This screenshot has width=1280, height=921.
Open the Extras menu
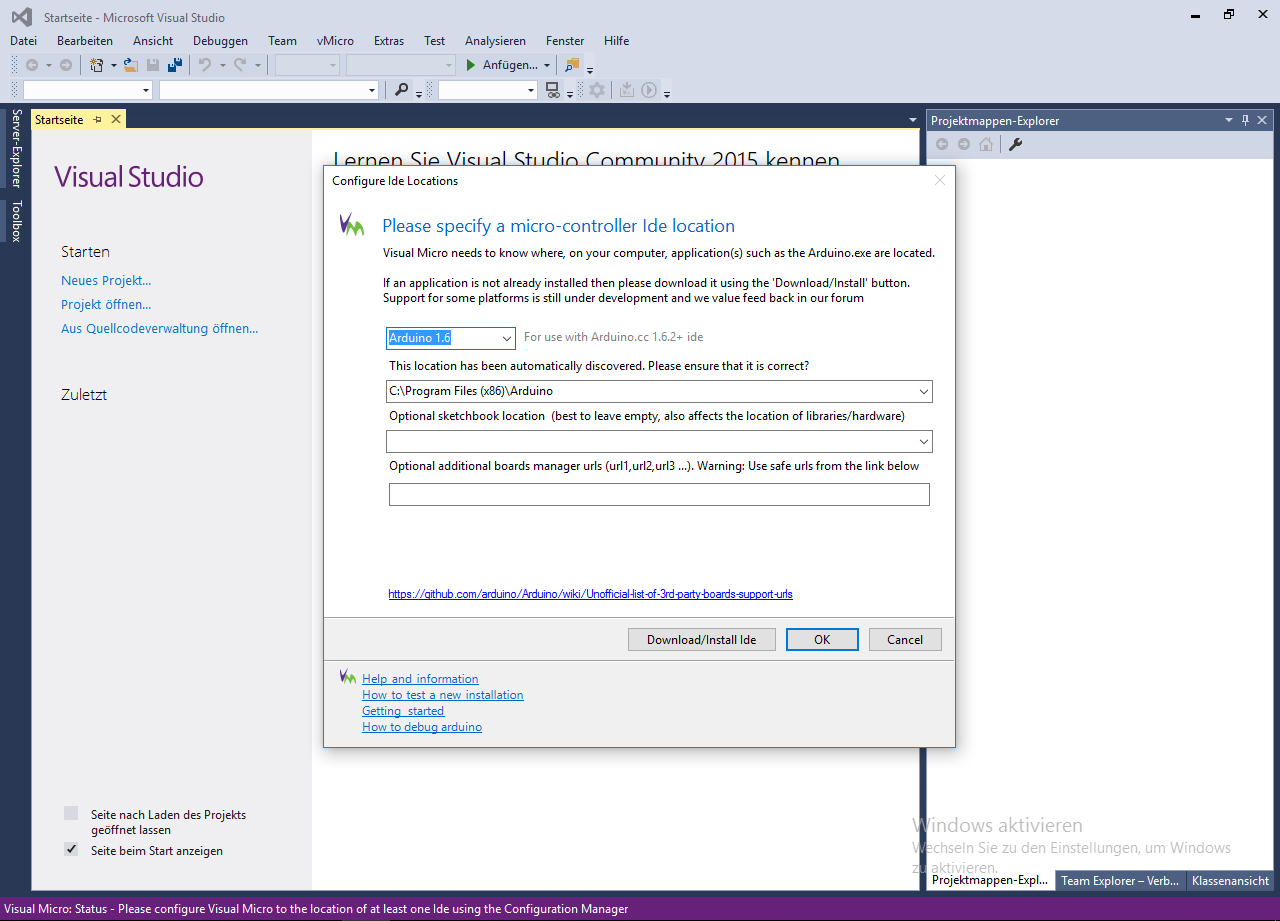tap(389, 41)
